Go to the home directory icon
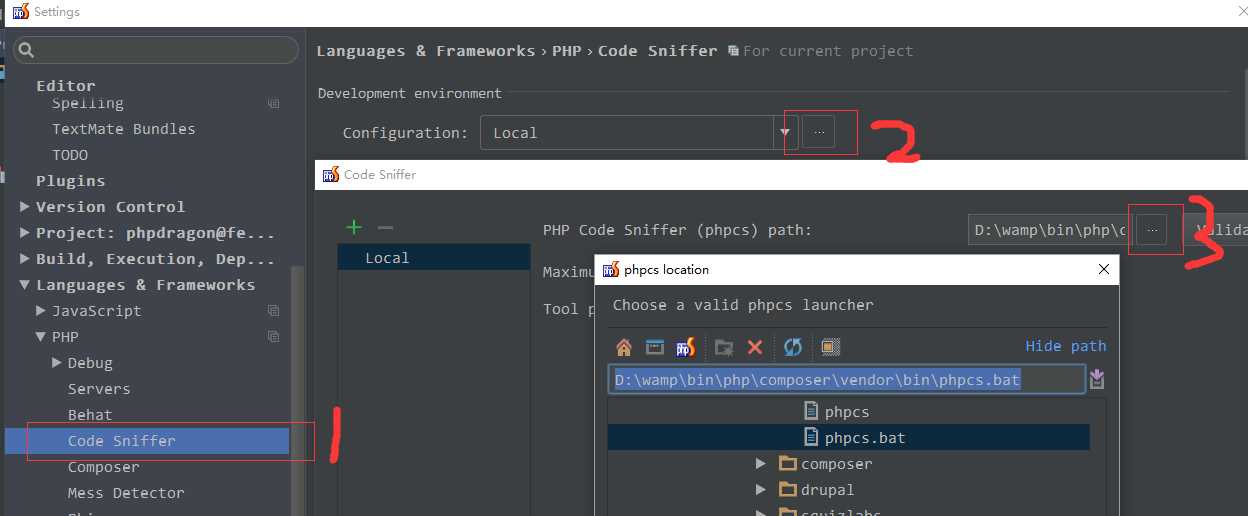Screen dimensions: 1248x516 pos(624,347)
